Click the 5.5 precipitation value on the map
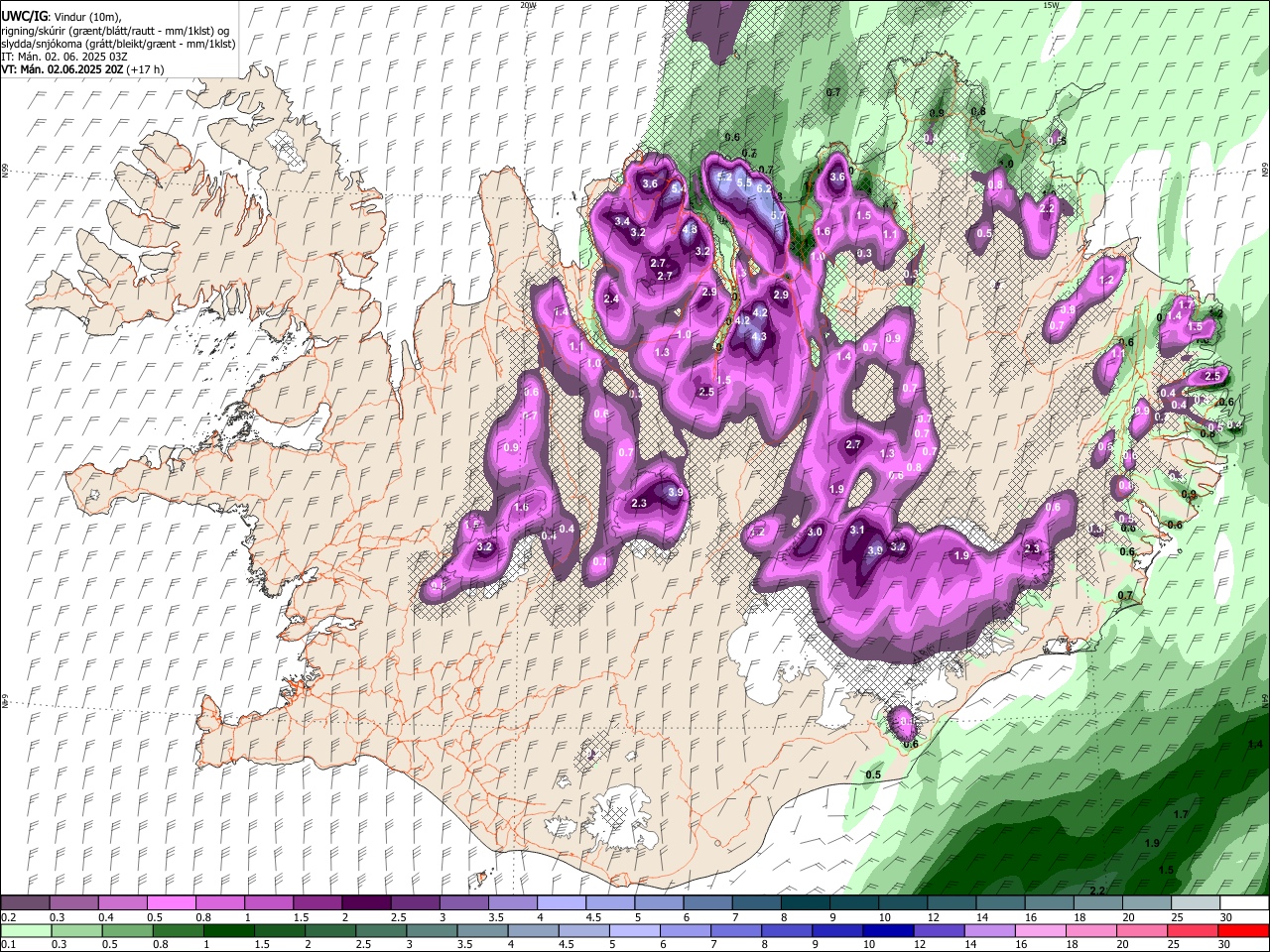 coord(744,182)
